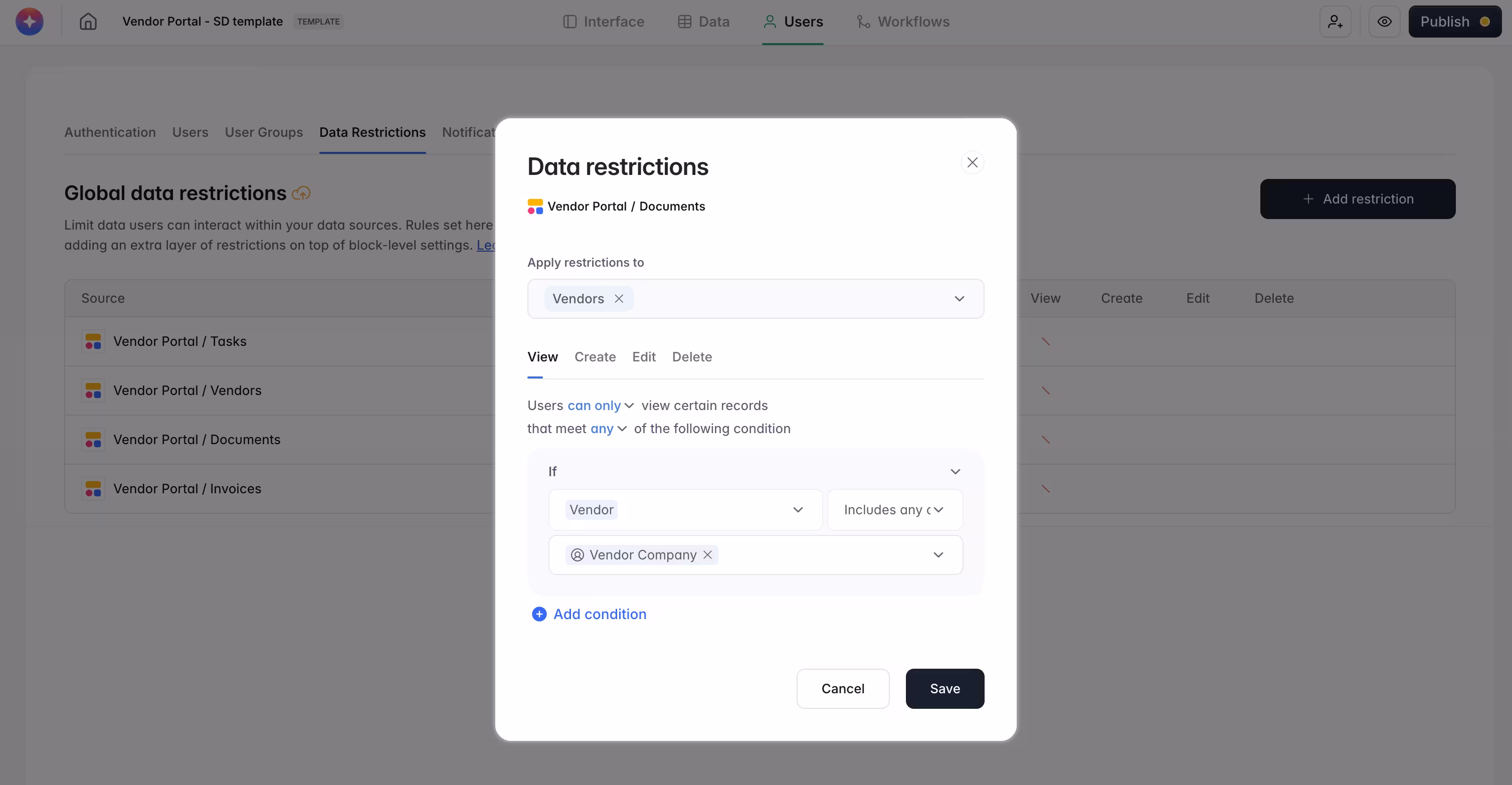
Task: Click the Users person icon in top navigation
Action: click(x=770, y=21)
